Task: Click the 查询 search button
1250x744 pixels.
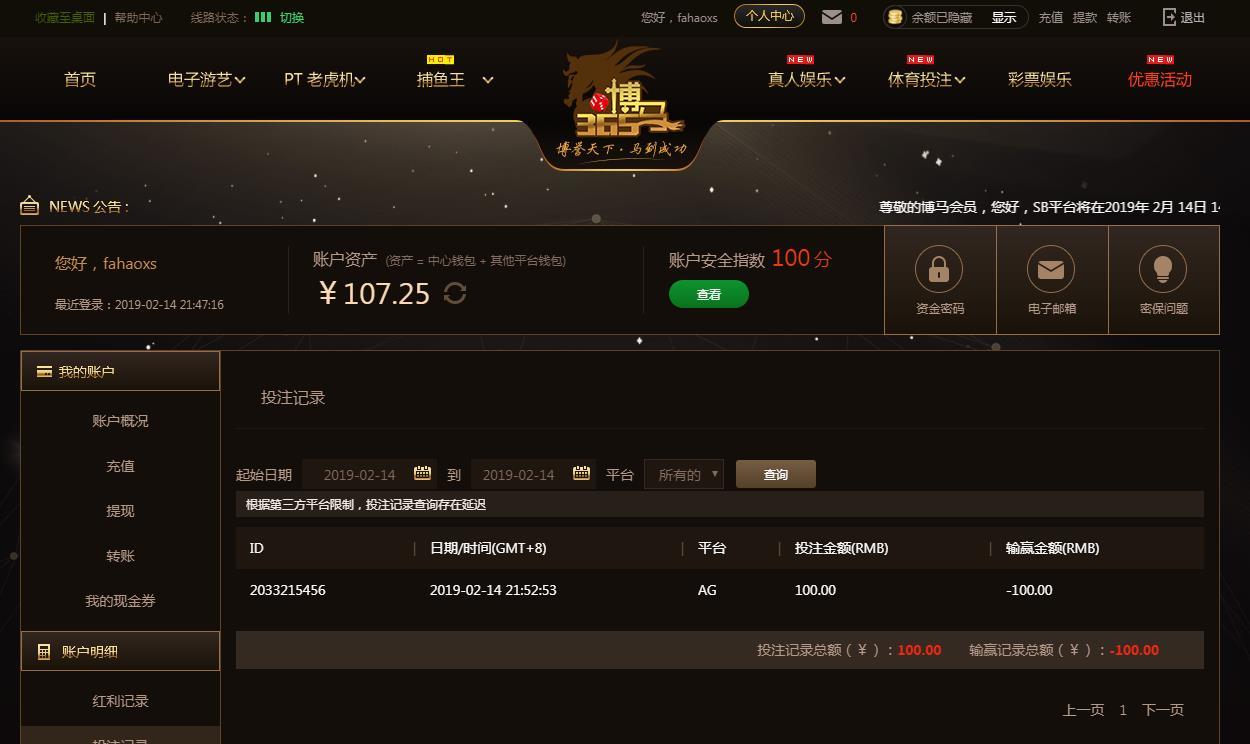Action: coord(776,474)
